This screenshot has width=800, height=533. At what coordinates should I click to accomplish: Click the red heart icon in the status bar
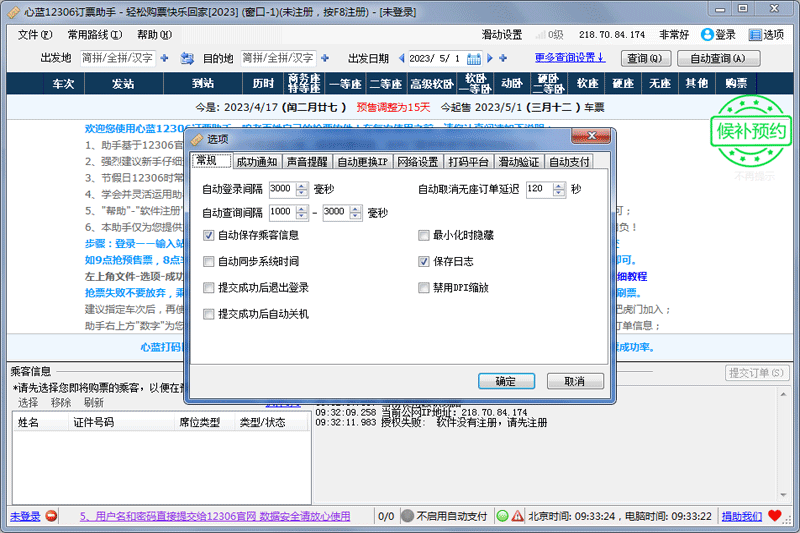(x=774, y=516)
